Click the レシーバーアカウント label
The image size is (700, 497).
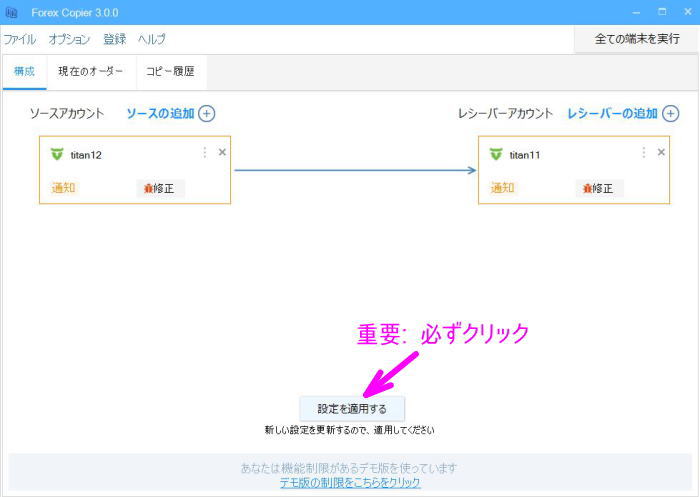(x=505, y=113)
